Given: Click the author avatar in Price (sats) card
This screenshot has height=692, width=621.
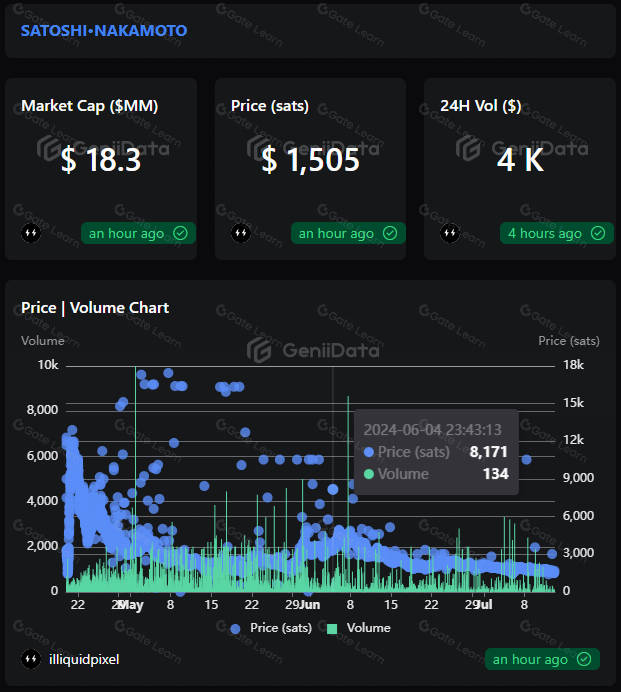Looking at the screenshot, I should pos(241,233).
